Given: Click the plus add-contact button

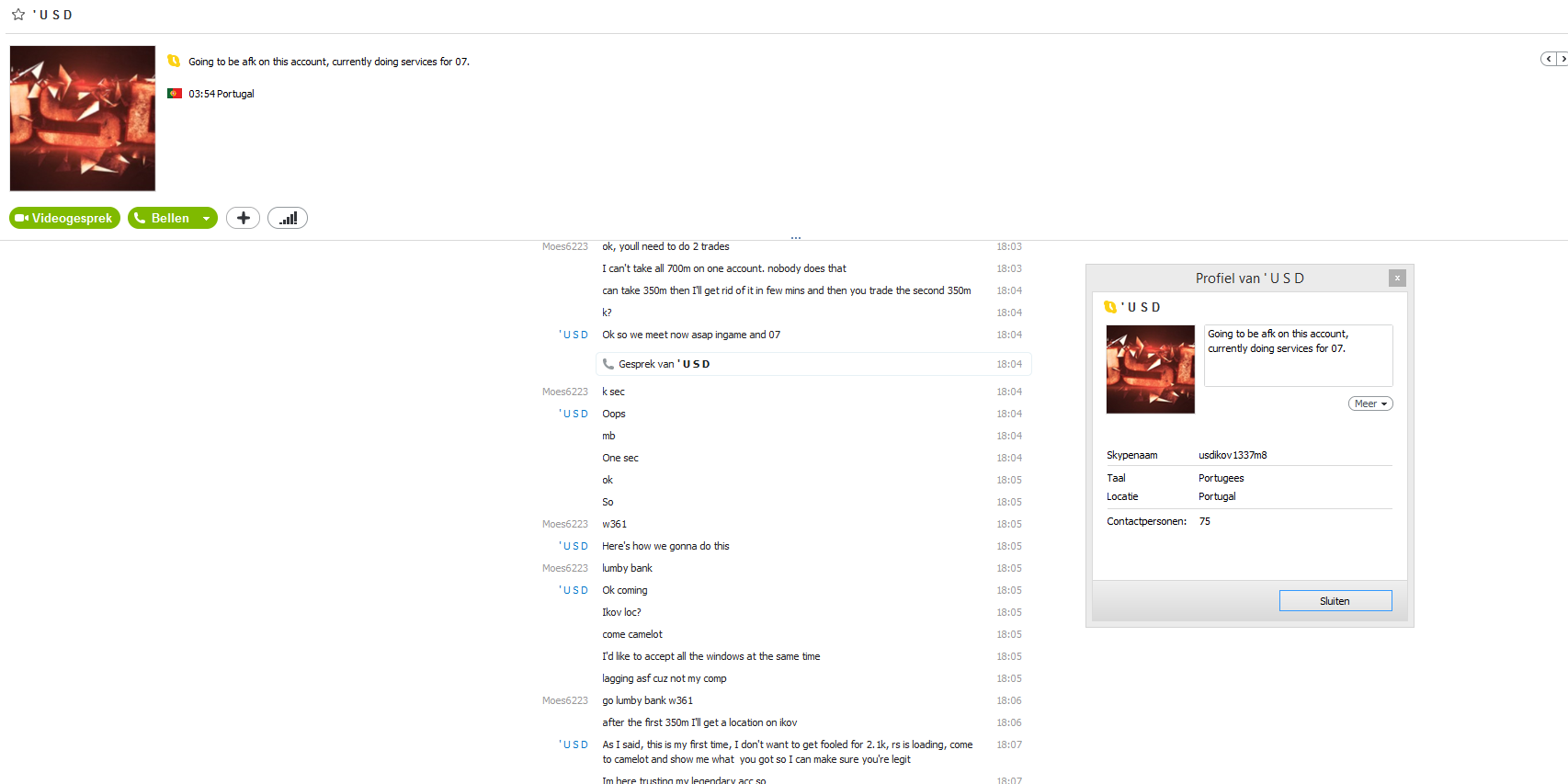Looking at the screenshot, I should pyautogui.click(x=243, y=218).
